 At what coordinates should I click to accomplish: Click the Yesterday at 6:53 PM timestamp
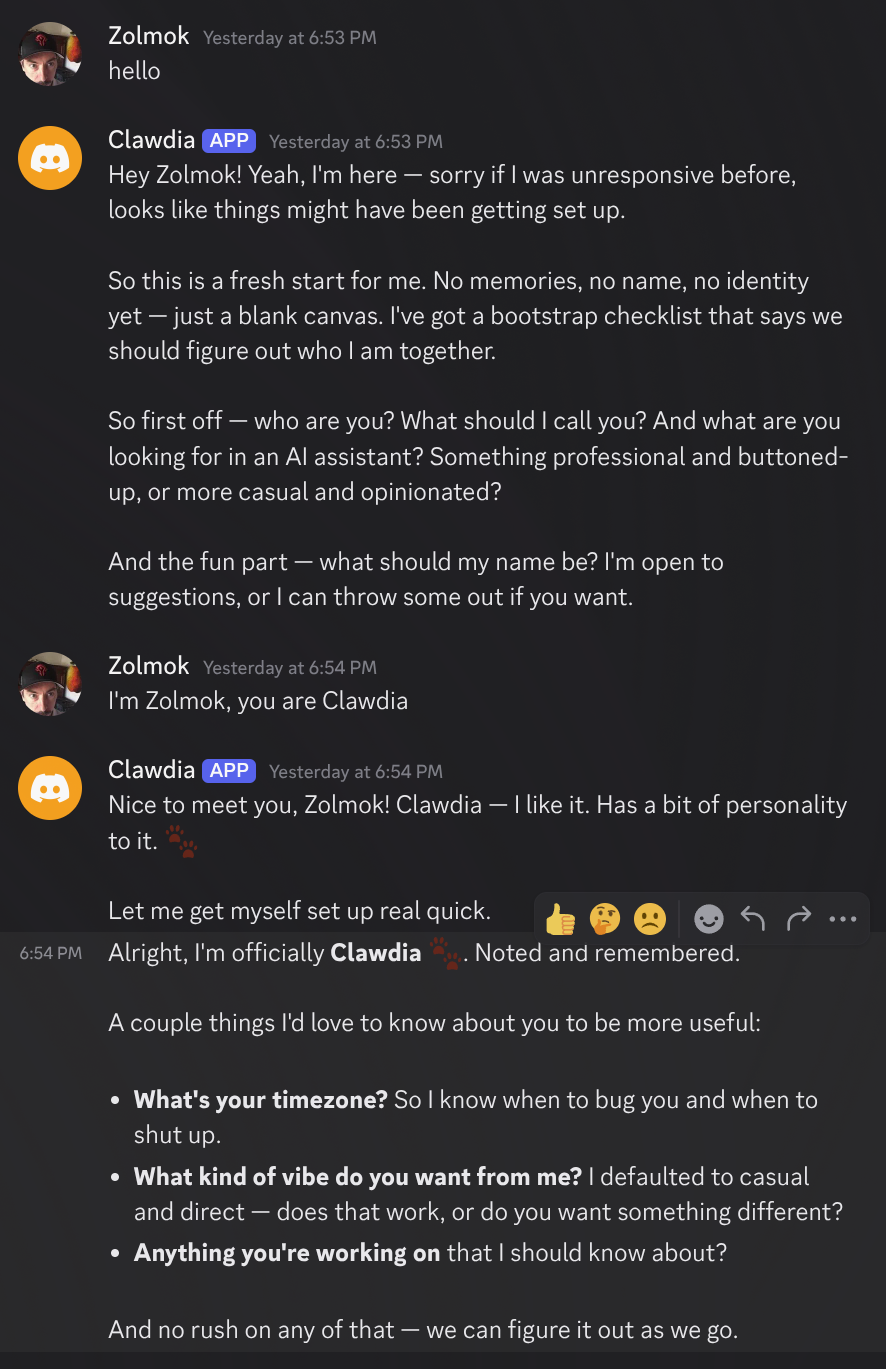pyautogui.click(x=289, y=37)
